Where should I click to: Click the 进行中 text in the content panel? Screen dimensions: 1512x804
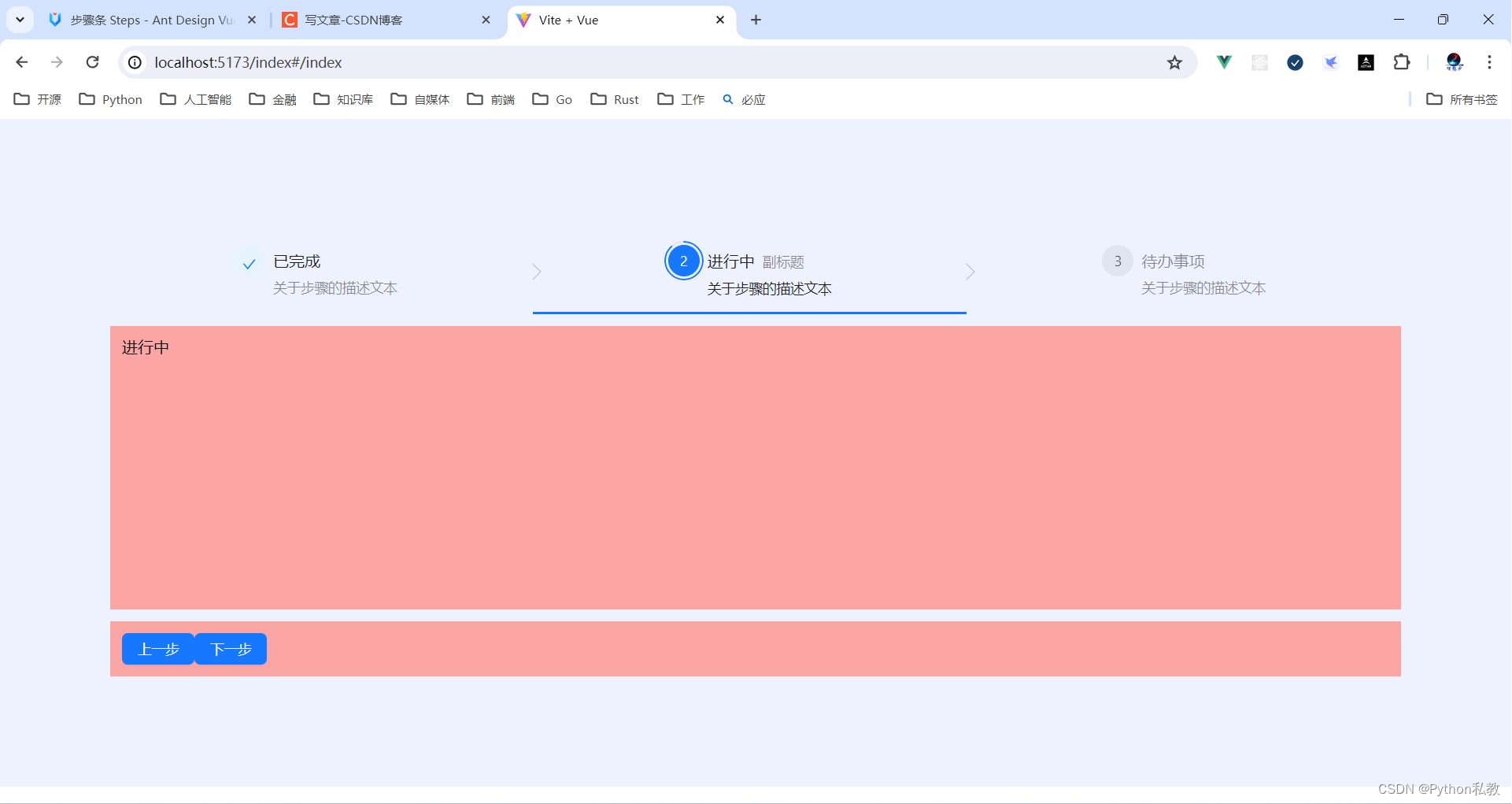pyautogui.click(x=146, y=347)
